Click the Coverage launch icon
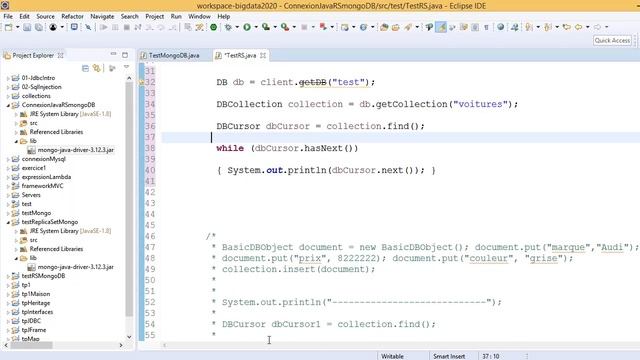This screenshot has height=360, width=640. [266, 27]
